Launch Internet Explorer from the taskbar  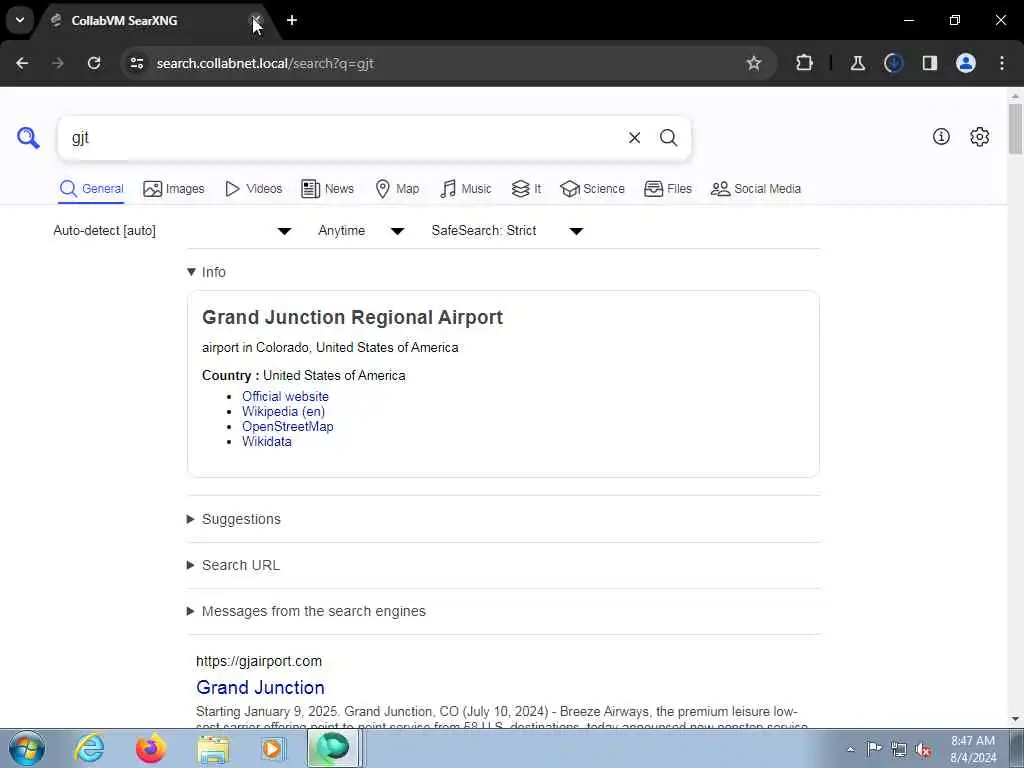pos(89,748)
